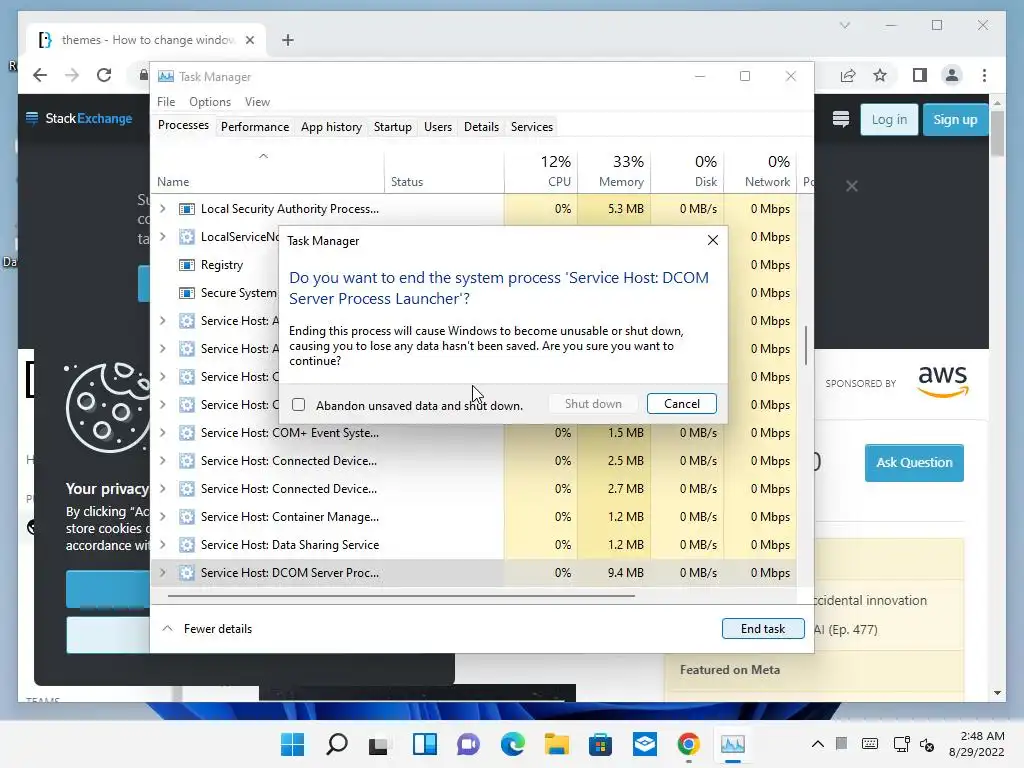The width and height of the screenshot is (1024, 768).
Task: Expand Service Host: Data Sharing Service row
Action: 163,545
